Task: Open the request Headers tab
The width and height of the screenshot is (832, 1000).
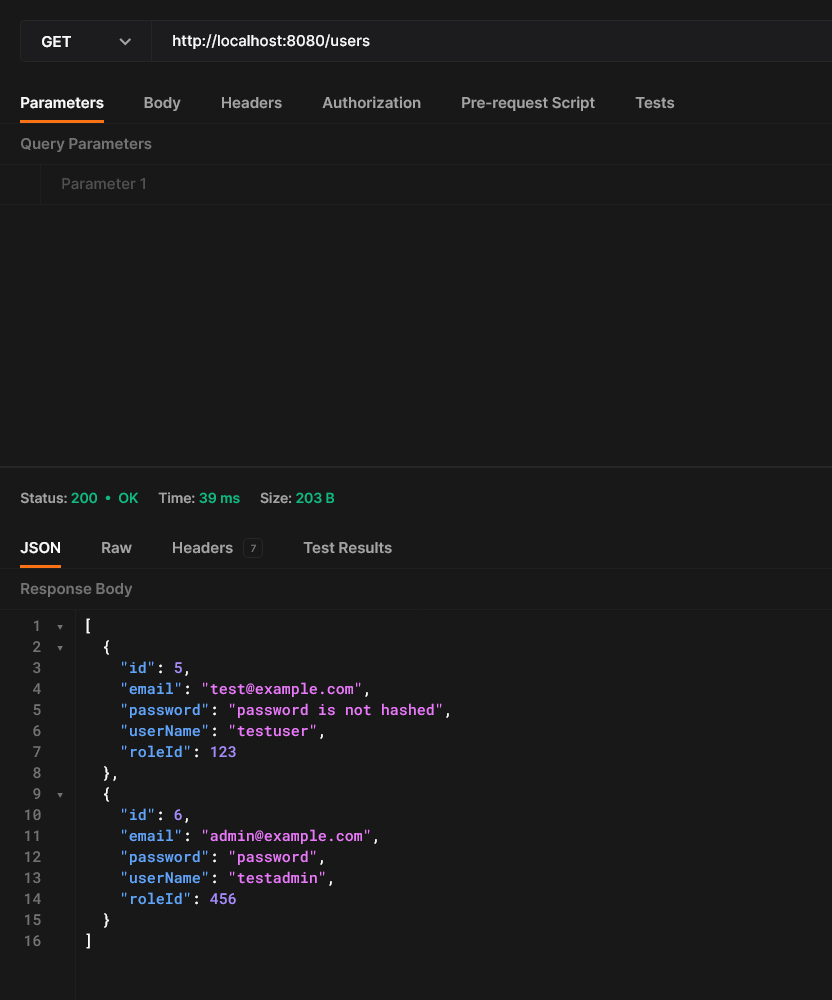Action: [x=251, y=103]
